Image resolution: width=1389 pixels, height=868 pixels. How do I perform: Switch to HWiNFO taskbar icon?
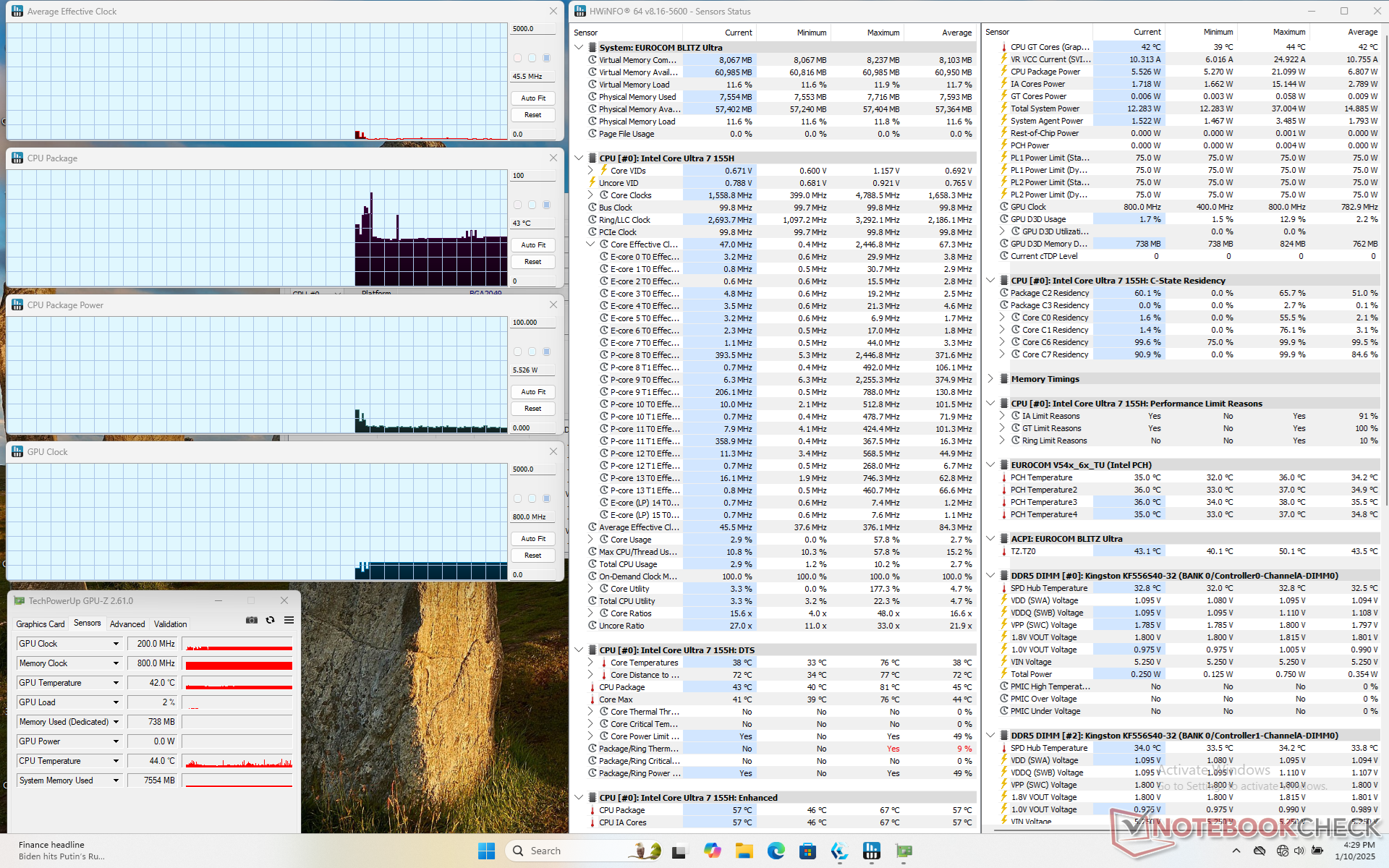click(871, 851)
